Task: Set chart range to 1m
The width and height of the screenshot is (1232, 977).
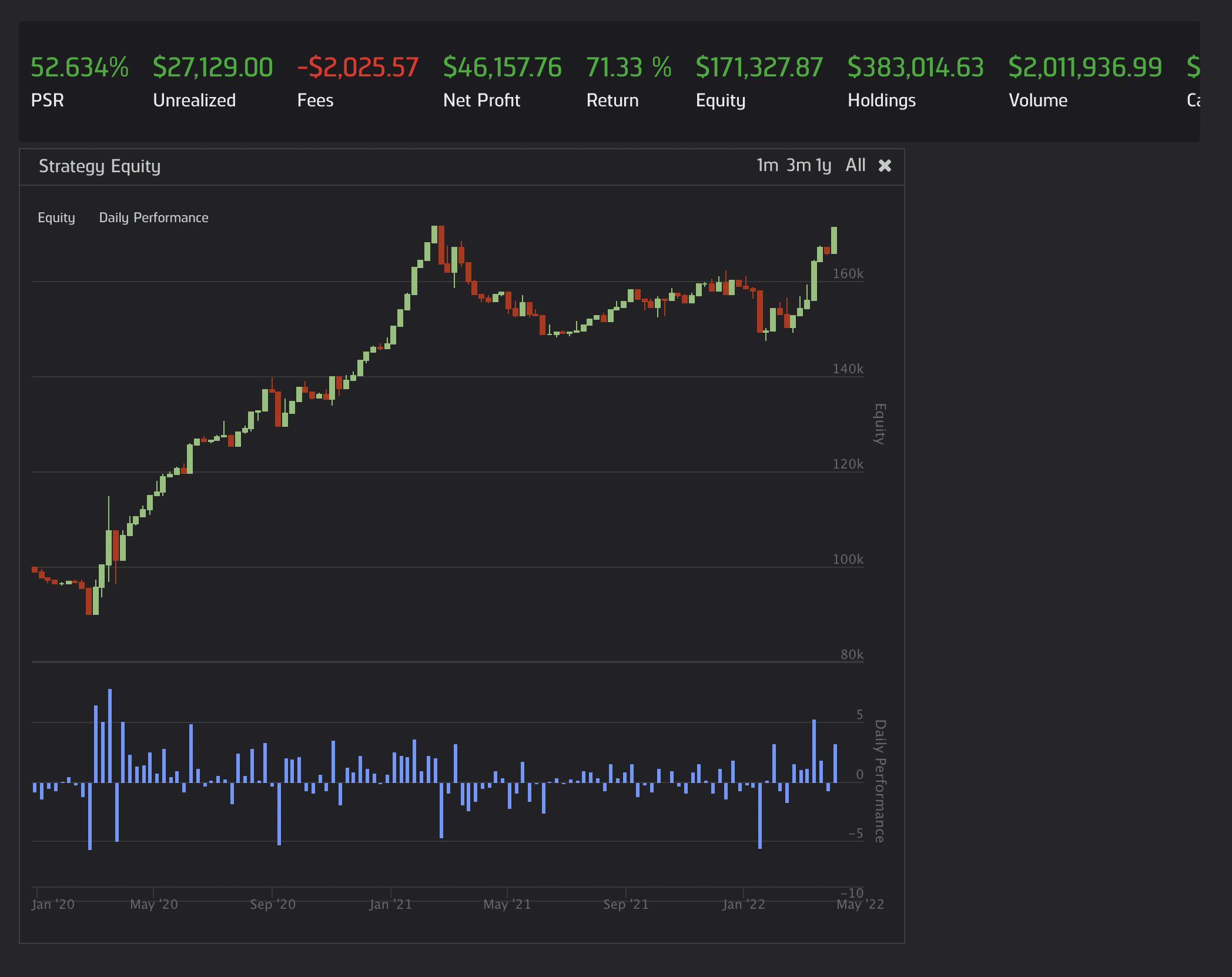Action: pos(767,166)
